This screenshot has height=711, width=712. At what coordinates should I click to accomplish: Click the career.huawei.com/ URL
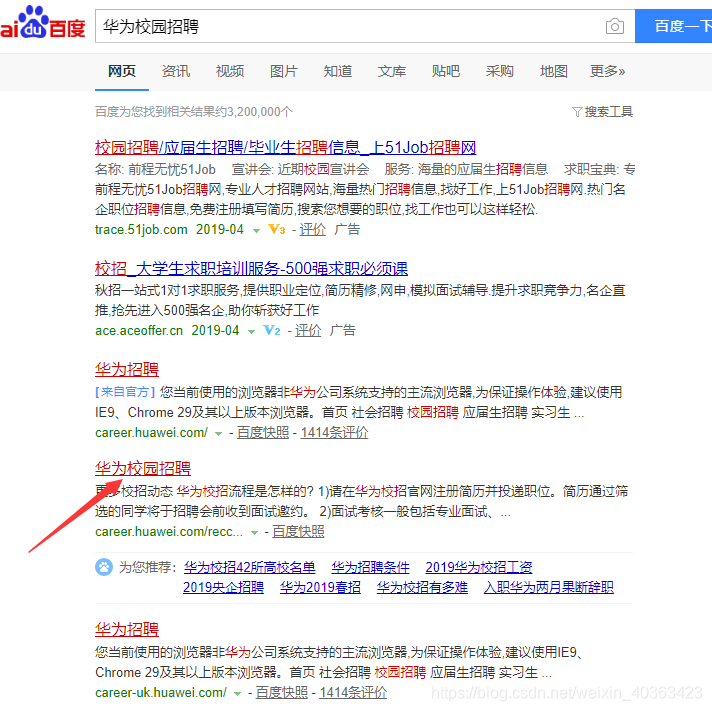click(x=151, y=433)
